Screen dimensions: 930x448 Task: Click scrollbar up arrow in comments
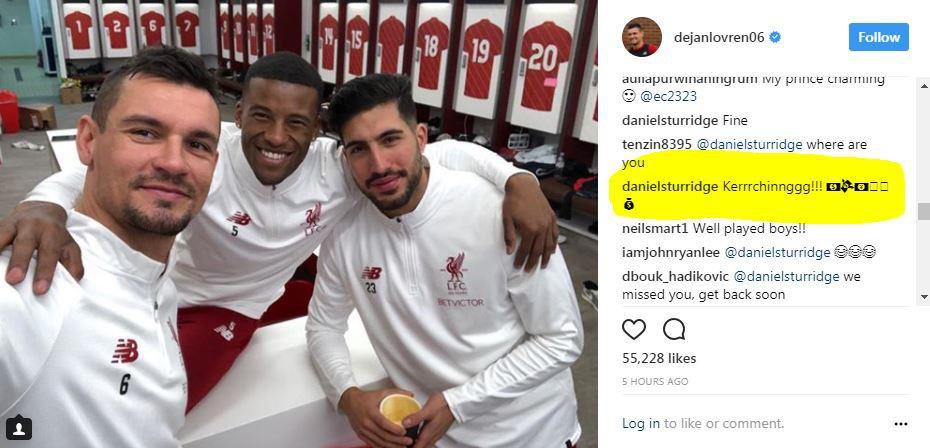pyautogui.click(x=923, y=87)
